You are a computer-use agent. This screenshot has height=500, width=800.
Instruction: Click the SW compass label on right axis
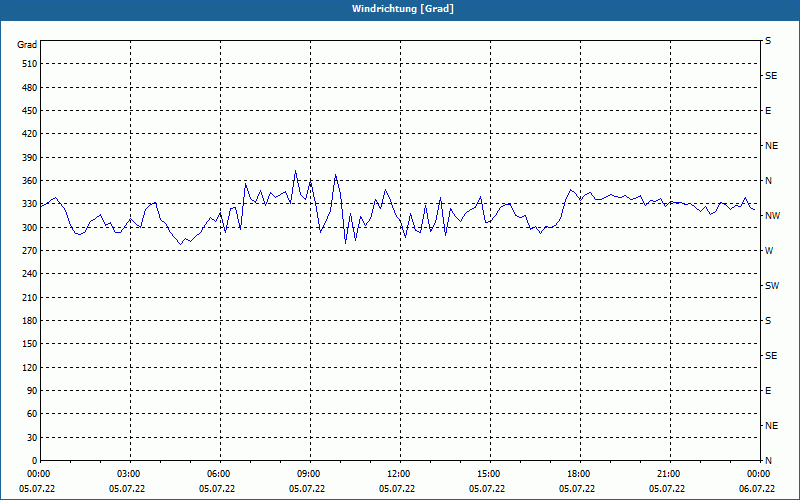(772, 286)
